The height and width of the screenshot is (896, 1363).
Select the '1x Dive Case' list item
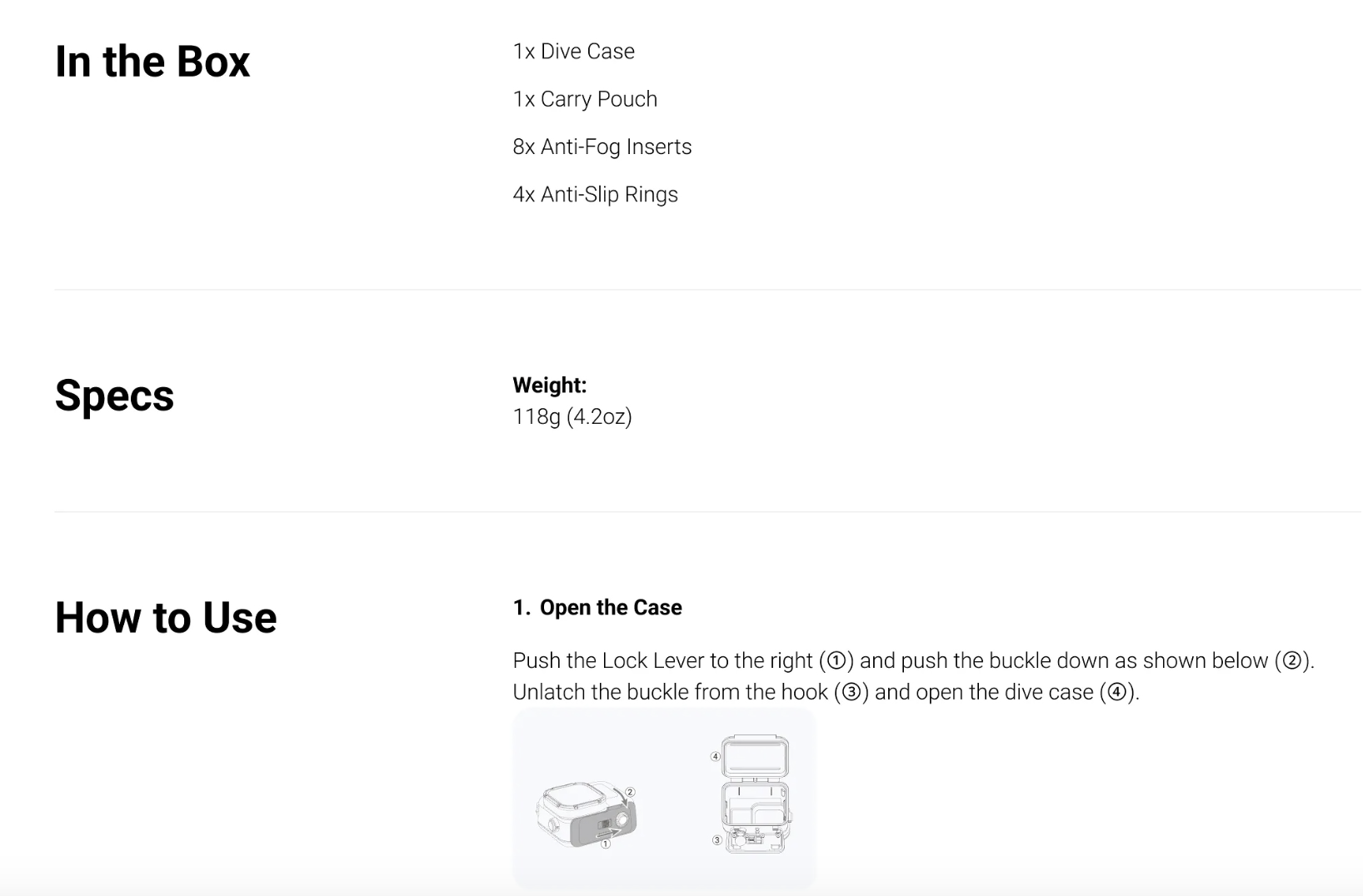click(x=574, y=52)
